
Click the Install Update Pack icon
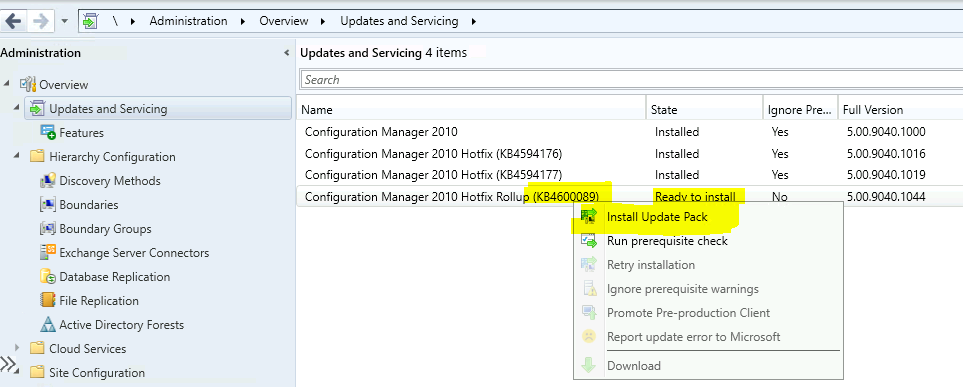(589, 217)
